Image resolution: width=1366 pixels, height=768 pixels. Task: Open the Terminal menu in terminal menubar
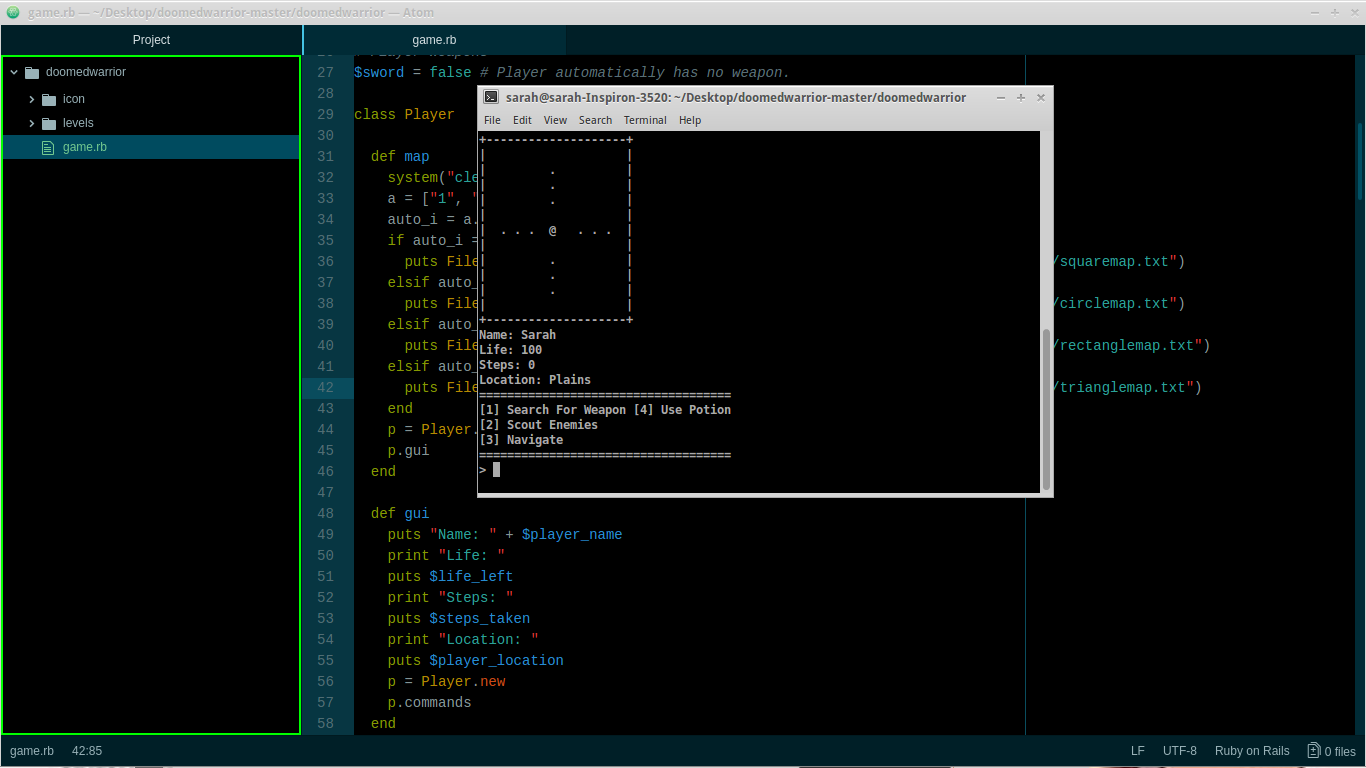[x=645, y=120]
